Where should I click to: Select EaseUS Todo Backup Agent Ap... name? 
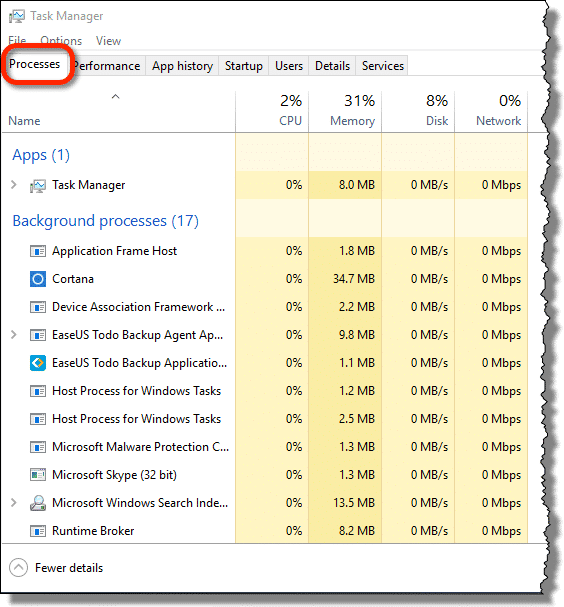click(x=137, y=335)
